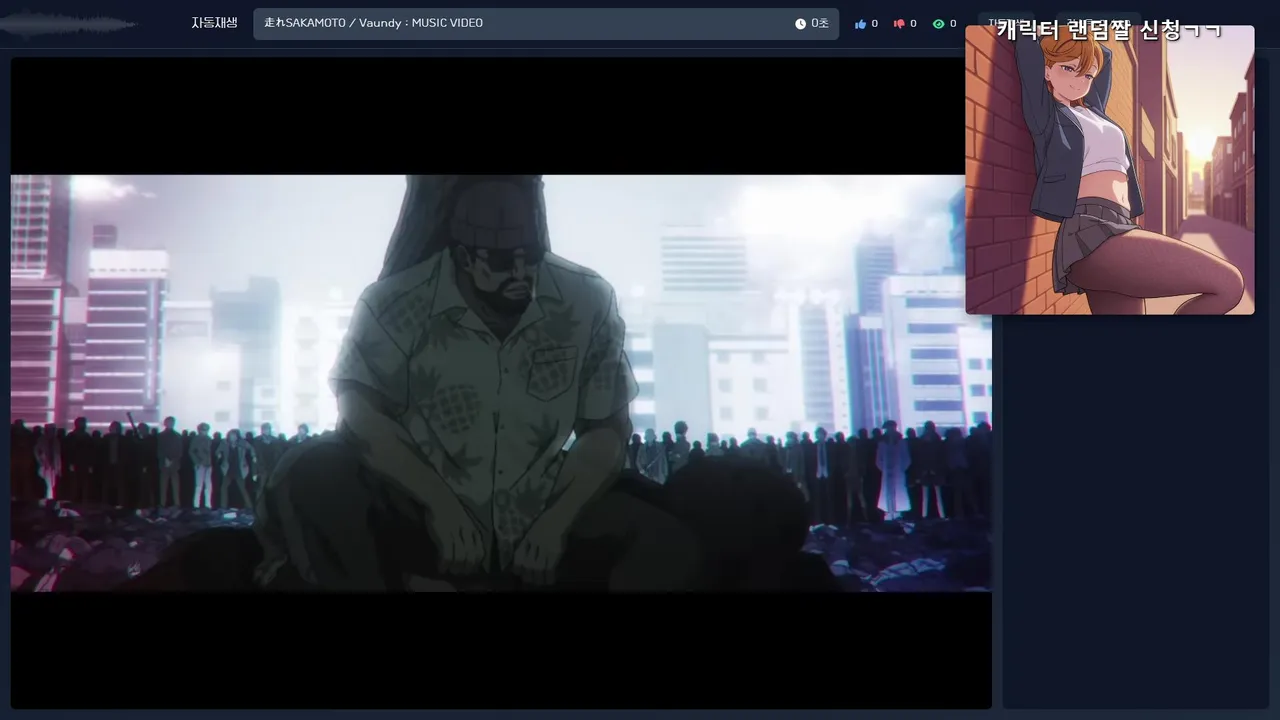Click the audio waveform visualizer
1280x720 pixels.
point(70,24)
